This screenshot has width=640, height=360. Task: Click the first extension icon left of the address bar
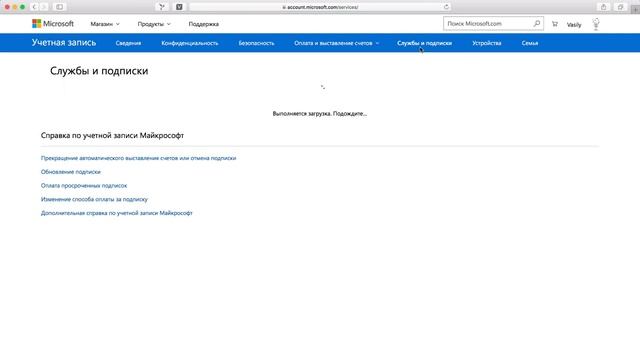click(162, 7)
